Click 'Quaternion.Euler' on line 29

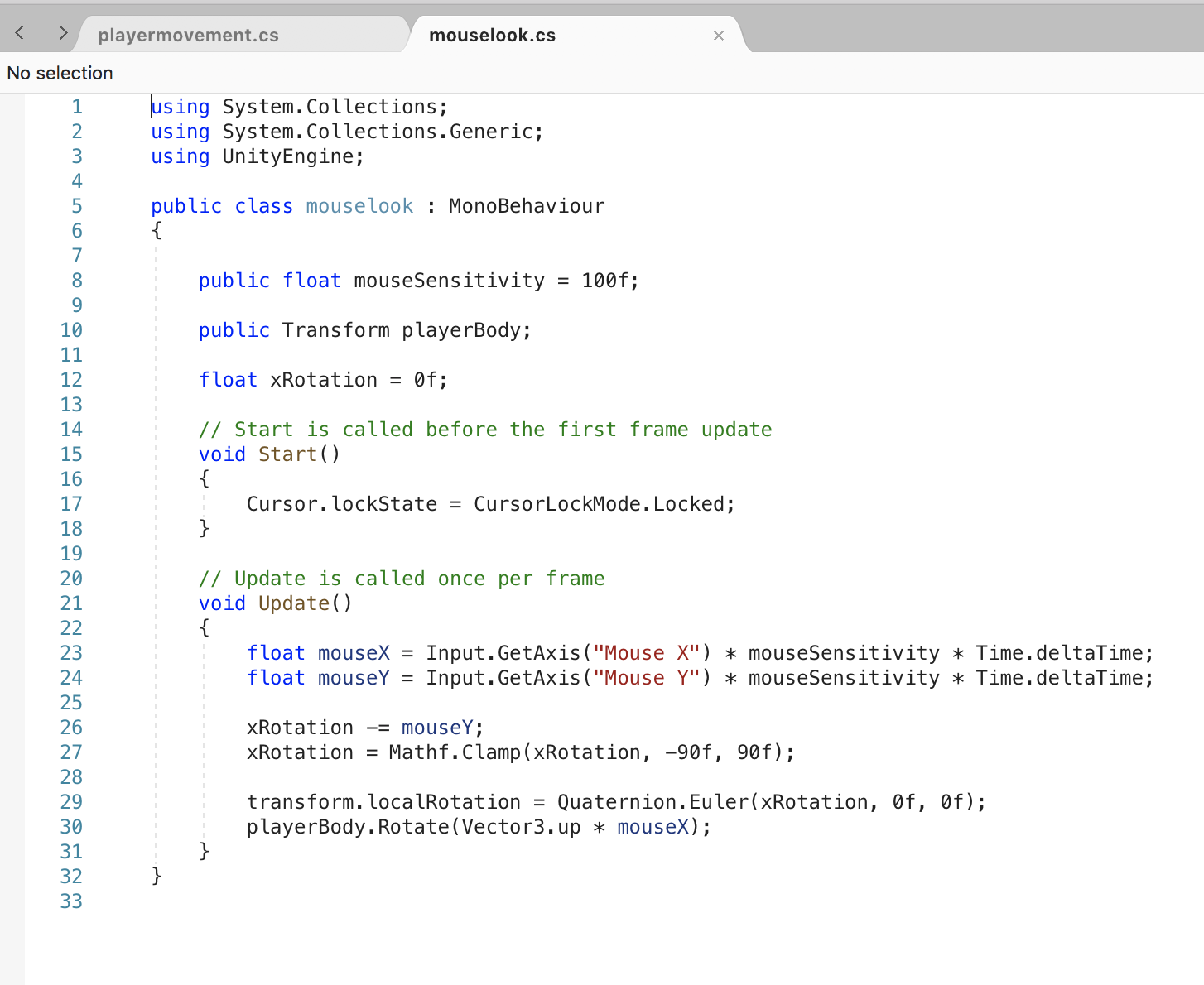click(653, 802)
